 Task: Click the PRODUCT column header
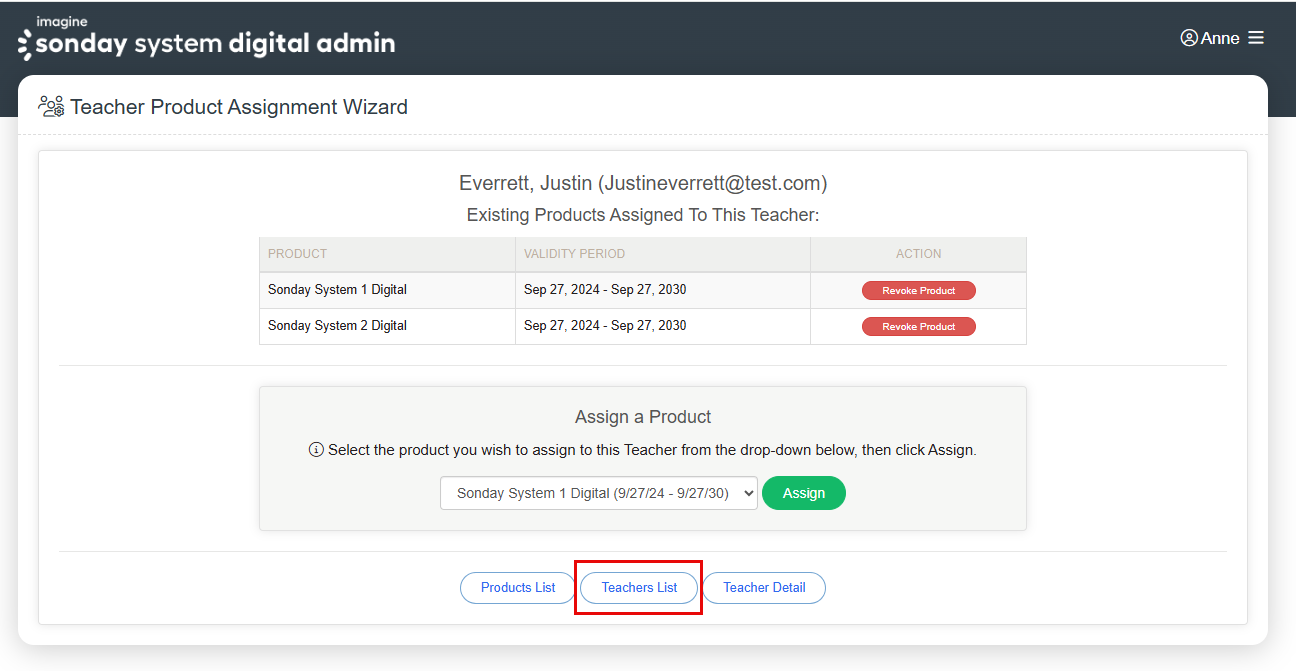[x=298, y=254]
